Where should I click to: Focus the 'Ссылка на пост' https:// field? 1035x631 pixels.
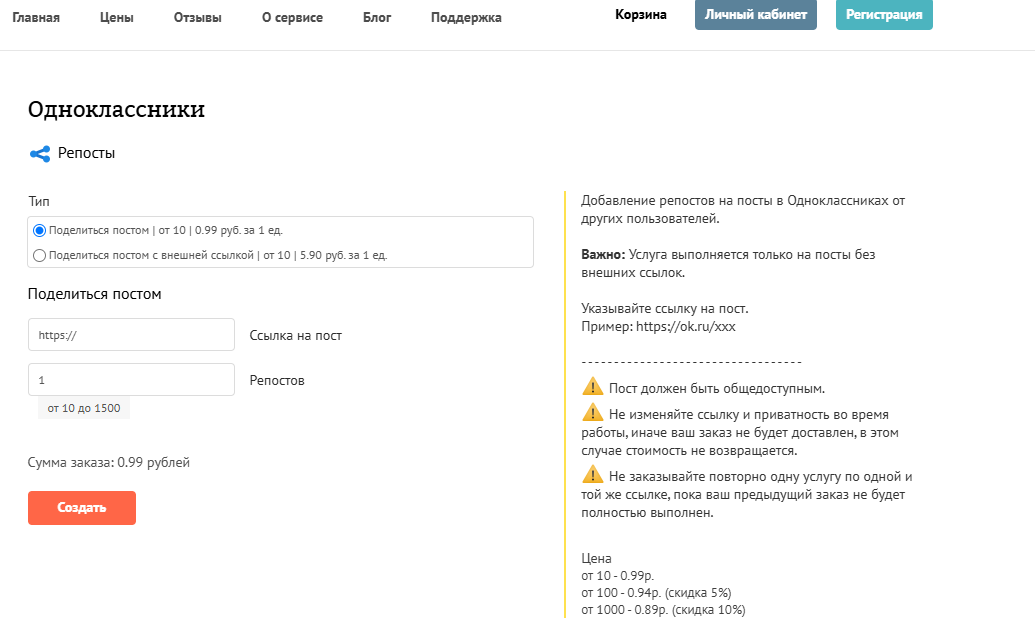coord(131,335)
